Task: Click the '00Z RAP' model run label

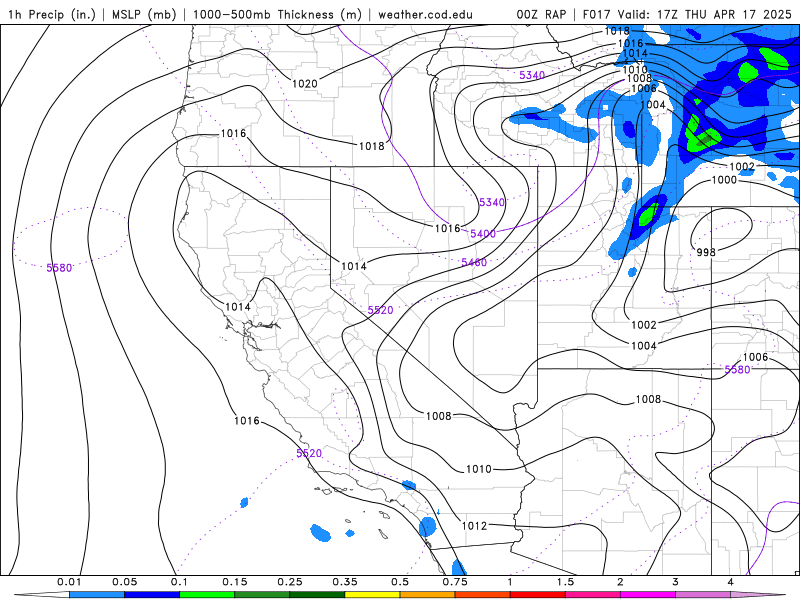Action: click(541, 14)
